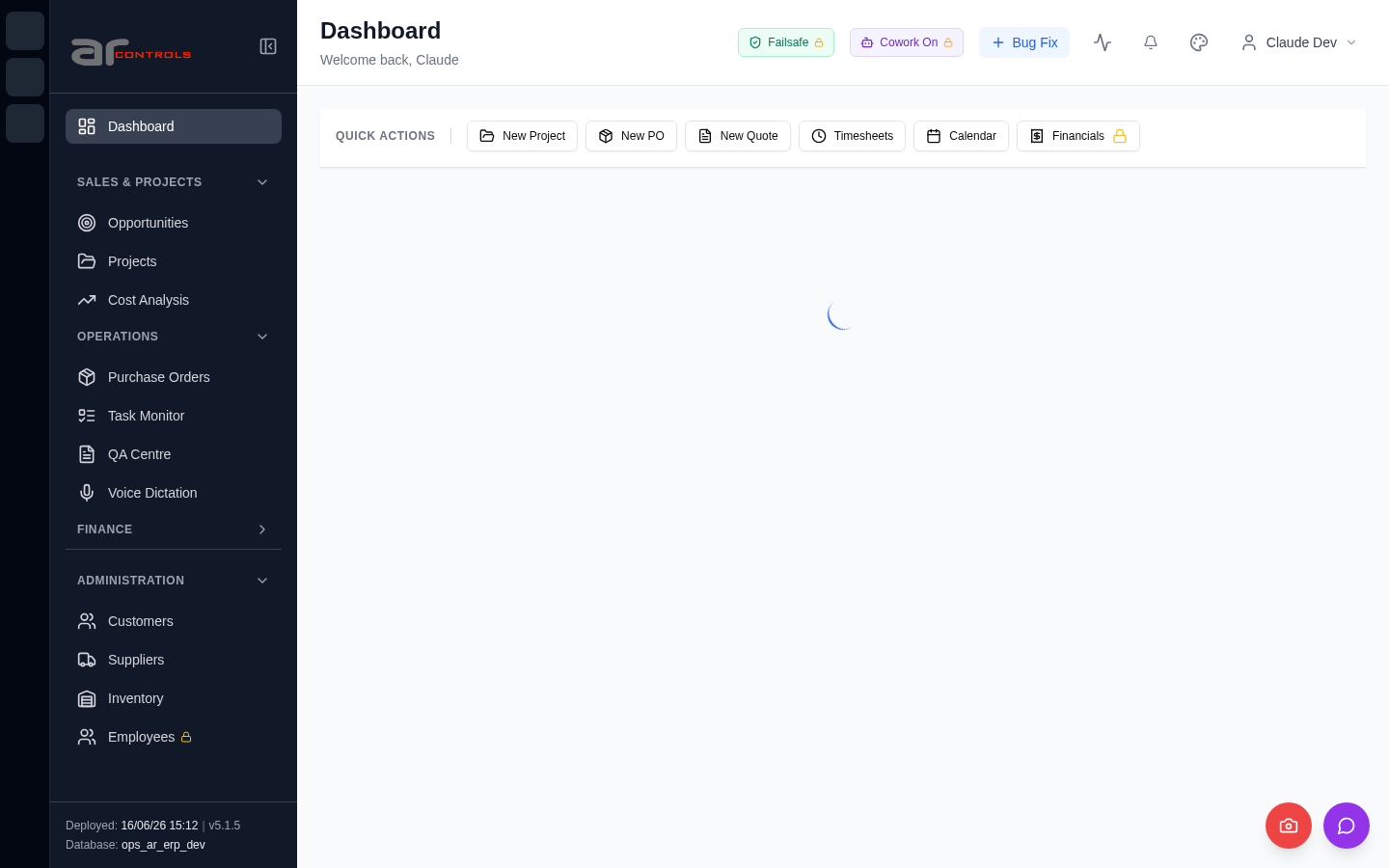Click New Quote quick action

point(738,136)
